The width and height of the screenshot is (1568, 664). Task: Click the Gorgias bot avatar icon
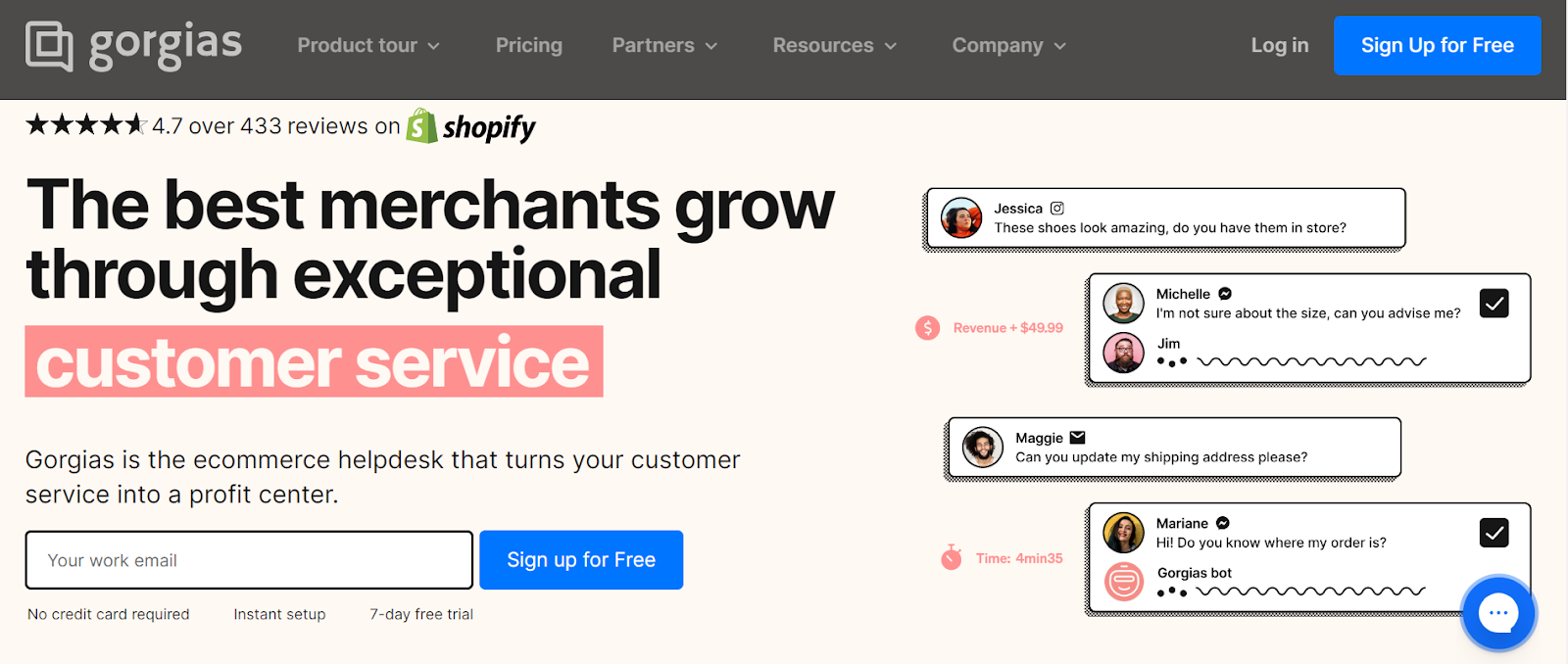(1124, 582)
